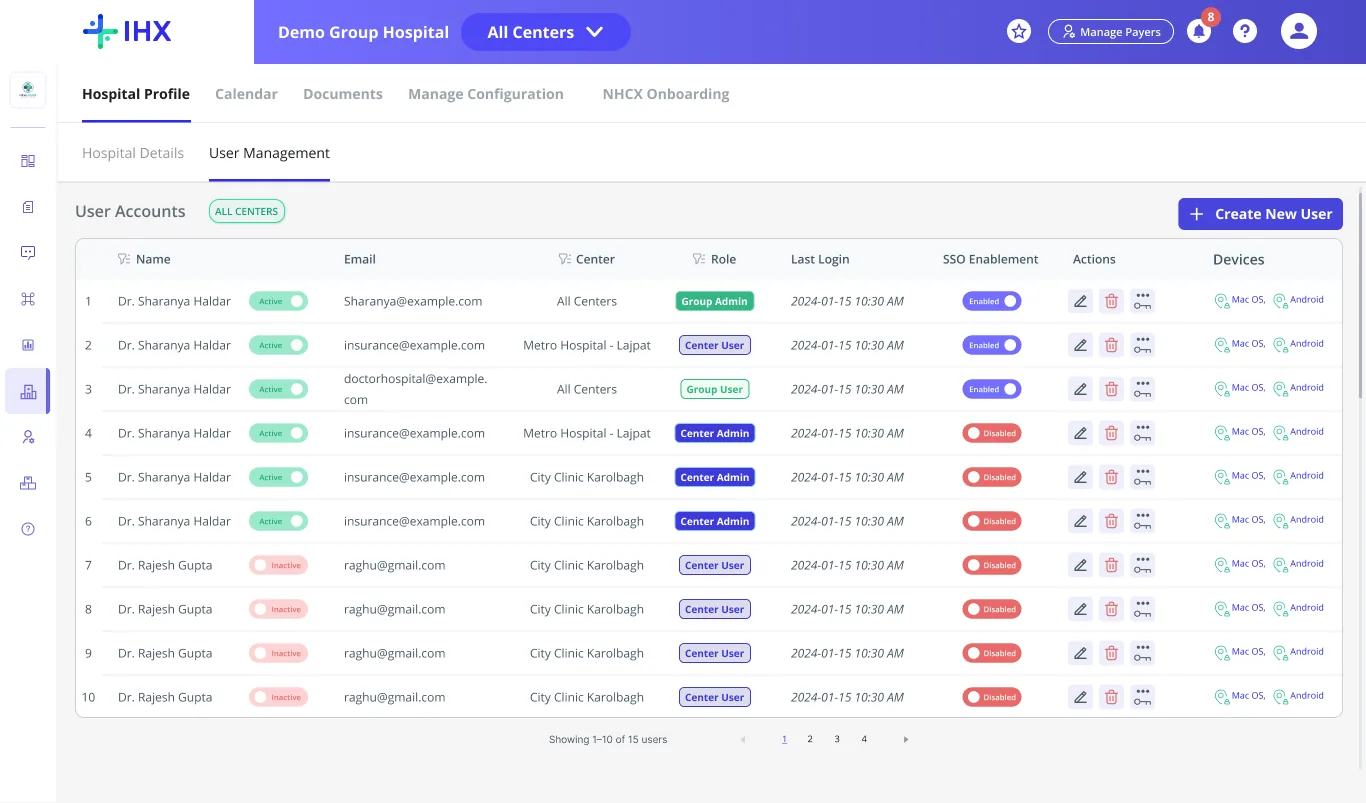The width and height of the screenshot is (1366, 803).
Task: Toggle Active status for row 1 user
Action: [x=278, y=301]
